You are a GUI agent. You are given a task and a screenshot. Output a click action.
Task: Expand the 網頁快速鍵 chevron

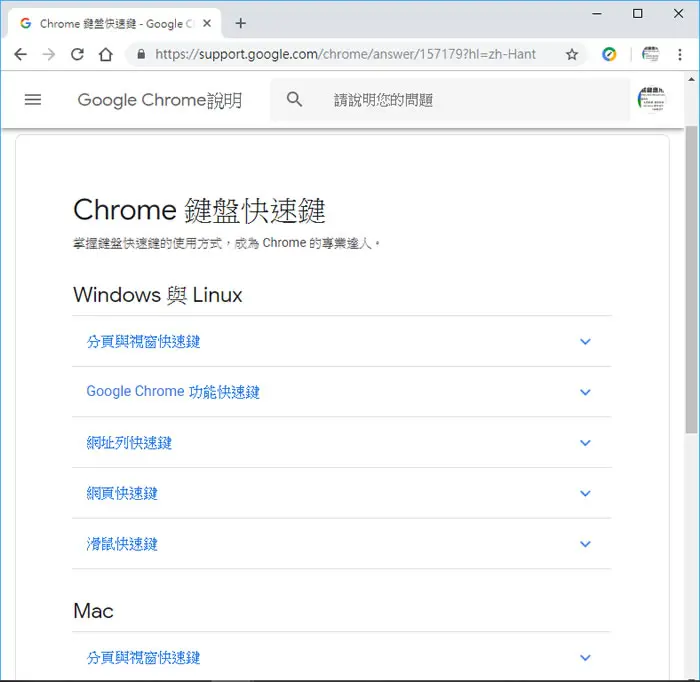point(585,493)
